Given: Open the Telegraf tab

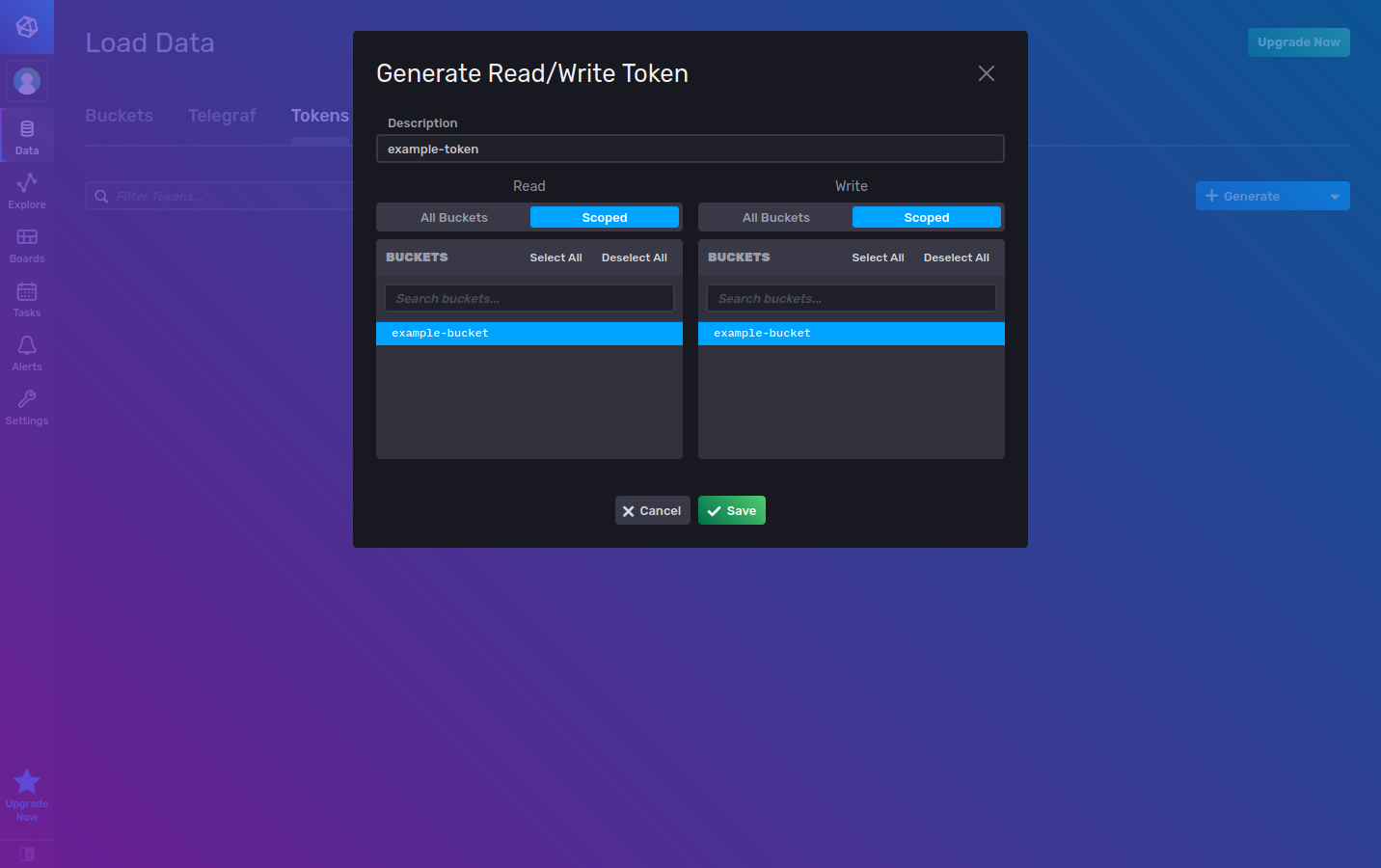Looking at the screenshot, I should click(x=222, y=115).
